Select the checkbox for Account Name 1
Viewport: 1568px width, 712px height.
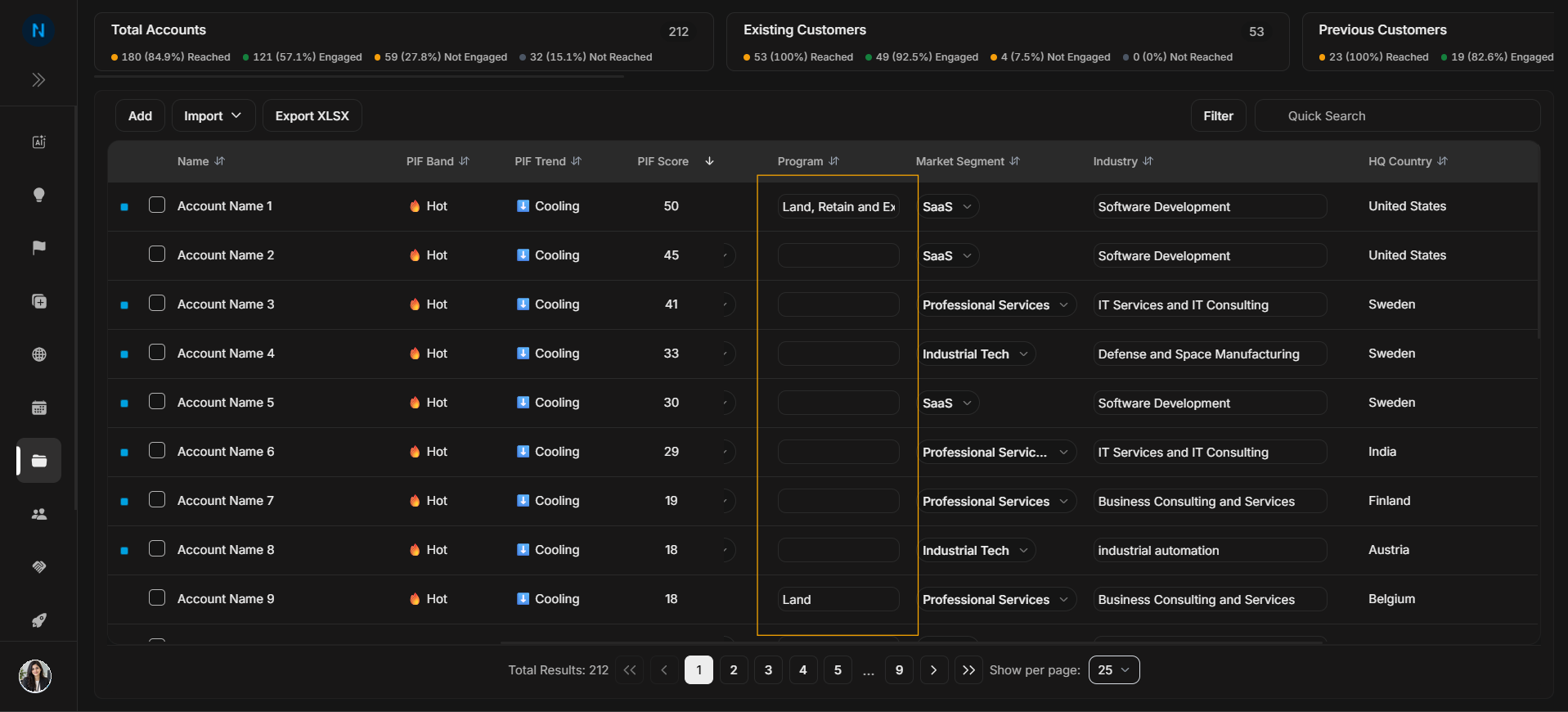click(x=157, y=205)
